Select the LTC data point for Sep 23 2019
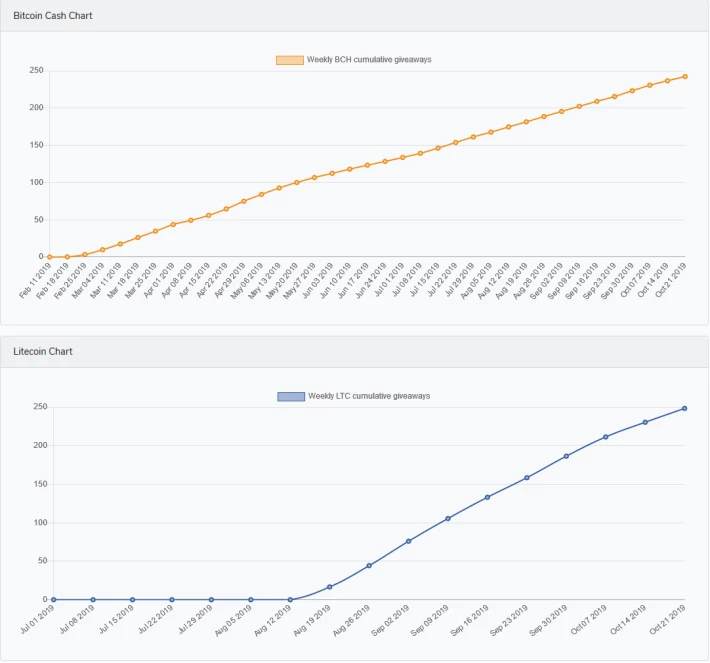Image resolution: width=710 pixels, height=663 pixels. click(527, 478)
